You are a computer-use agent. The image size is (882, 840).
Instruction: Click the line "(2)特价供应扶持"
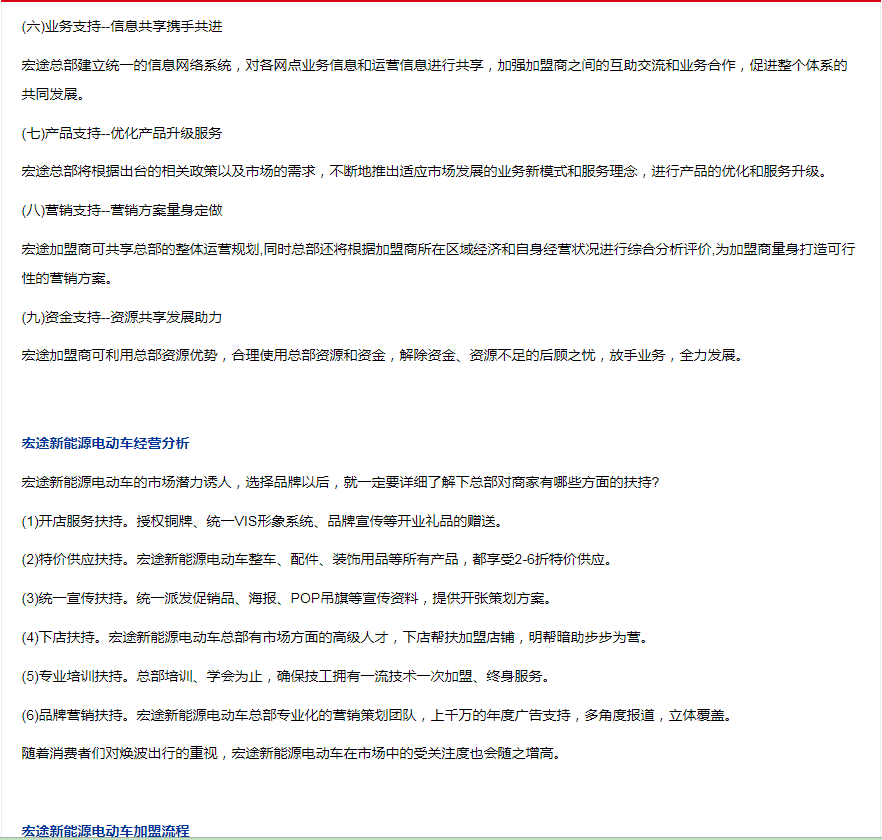pyautogui.click(x=318, y=560)
